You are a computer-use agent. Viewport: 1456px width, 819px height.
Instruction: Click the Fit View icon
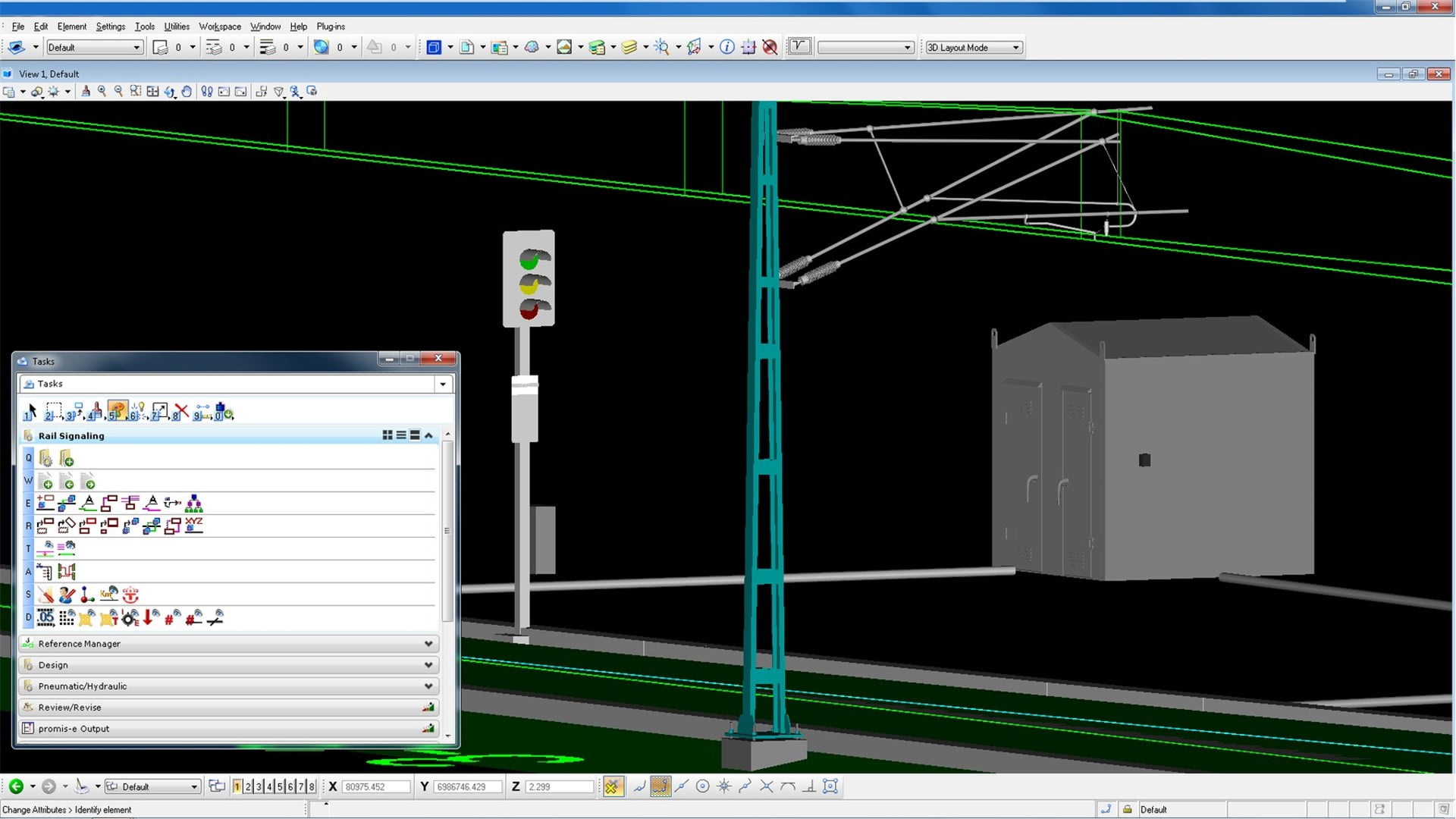[x=152, y=91]
